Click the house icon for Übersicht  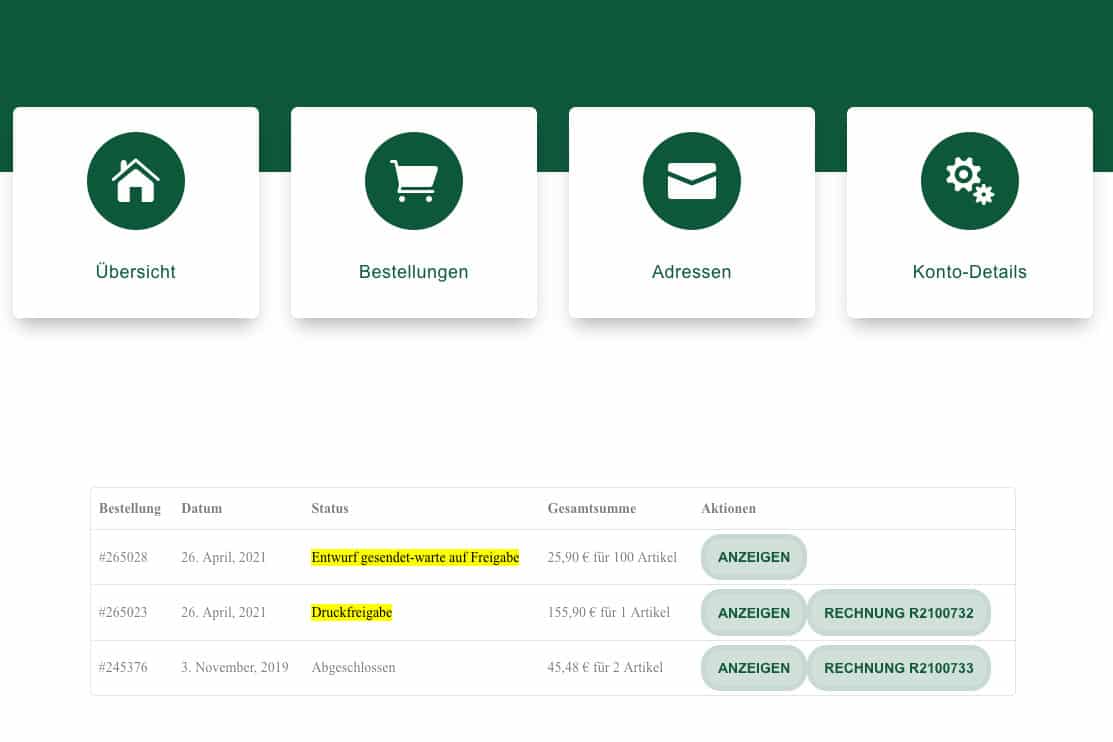(136, 181)
